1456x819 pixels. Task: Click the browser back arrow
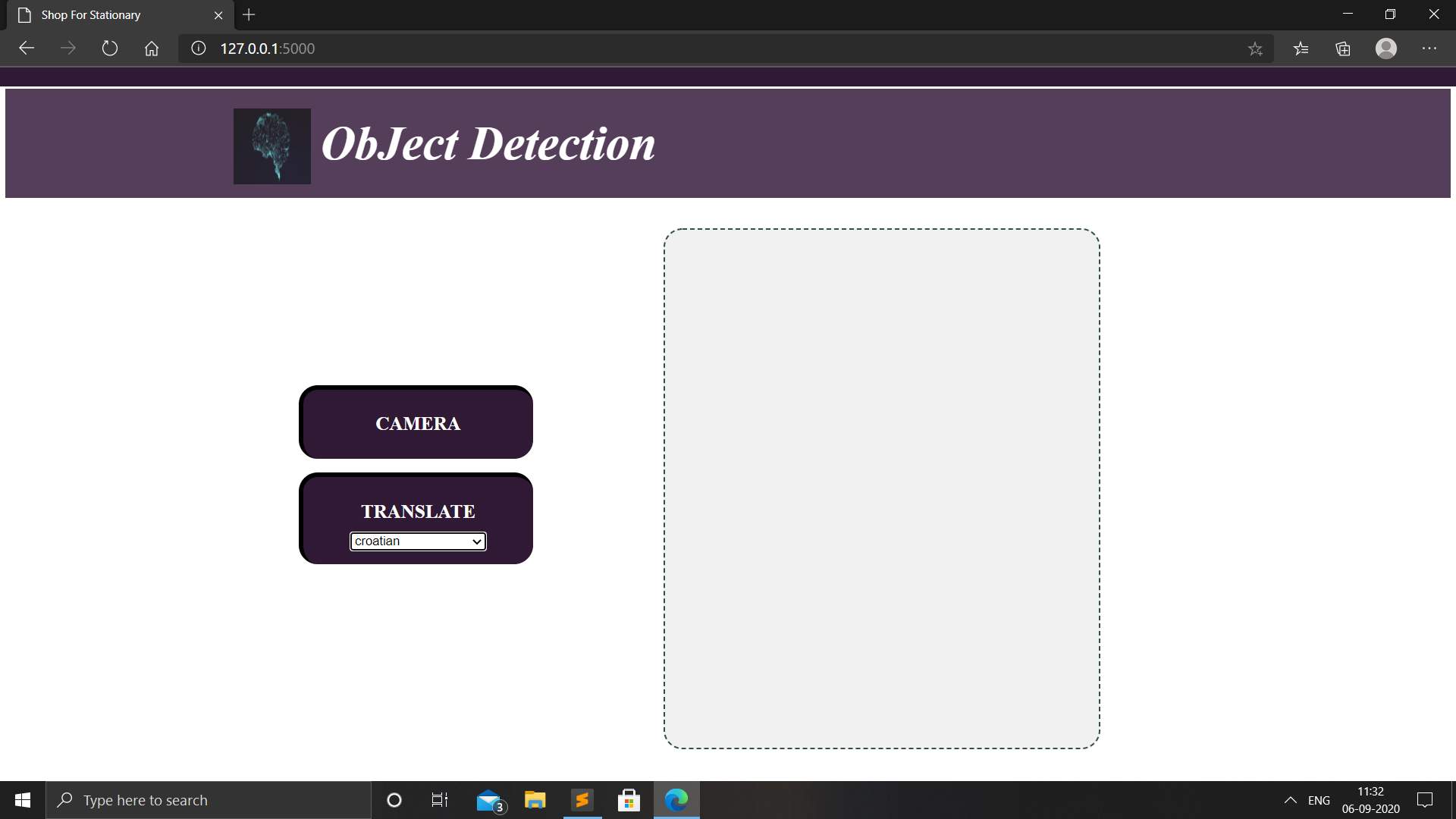coord(27,49)
